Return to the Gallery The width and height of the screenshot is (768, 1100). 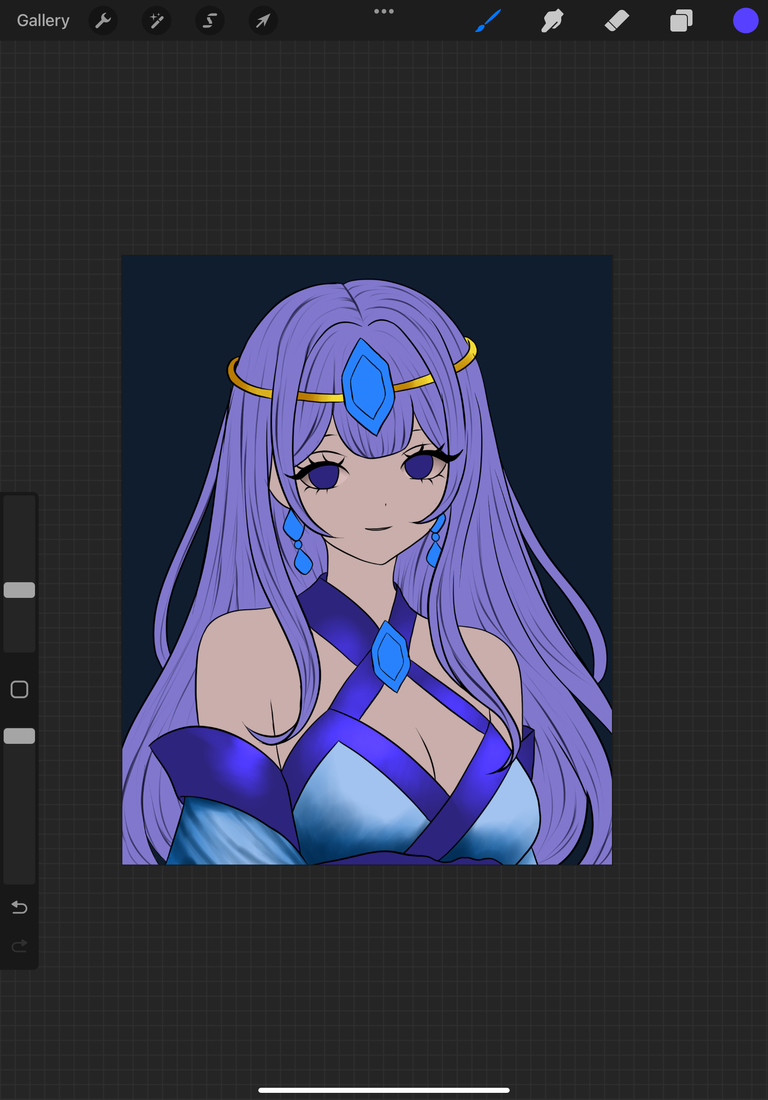[x=43, y=20]
